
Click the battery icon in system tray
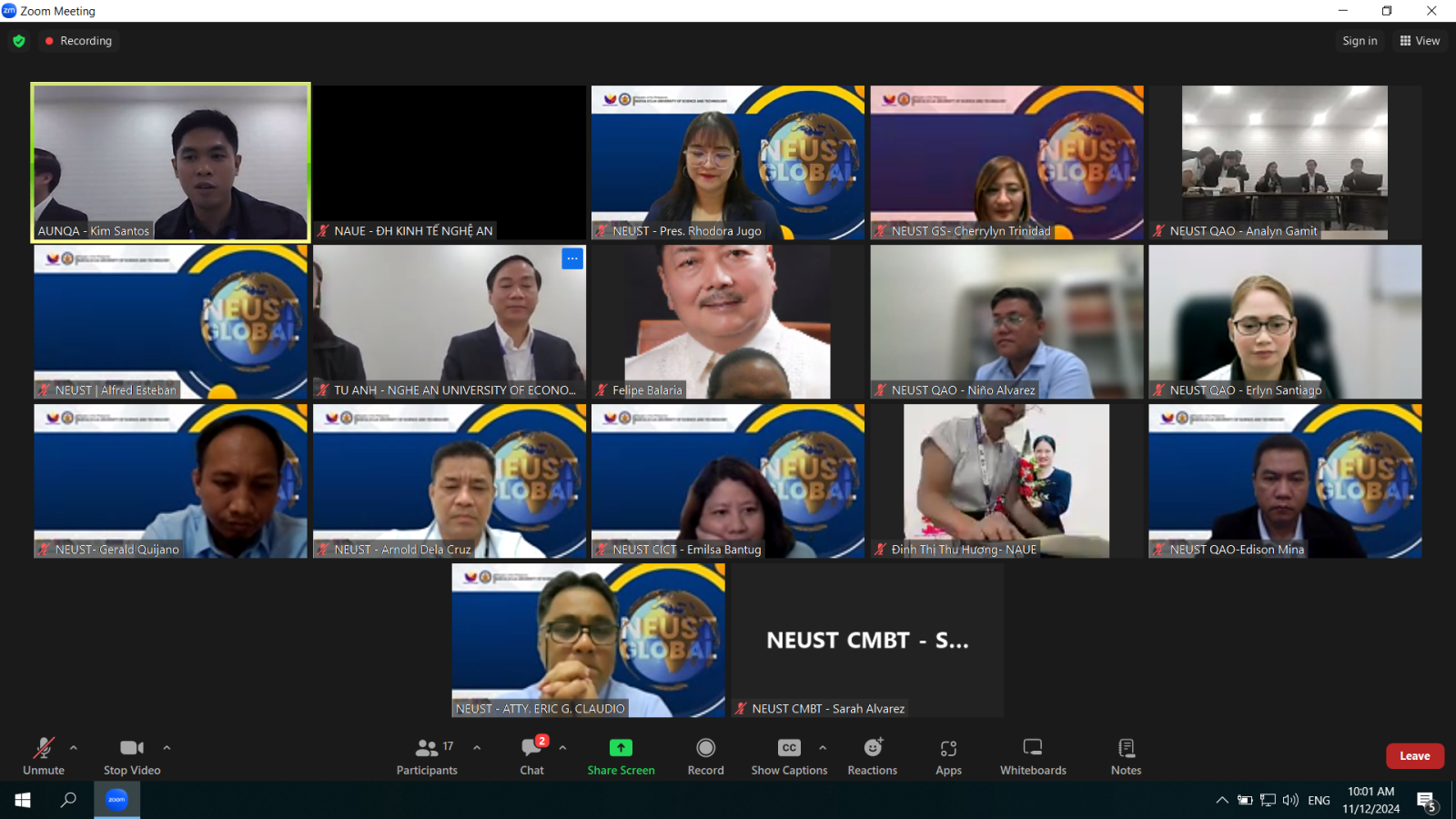(1245, 801)
